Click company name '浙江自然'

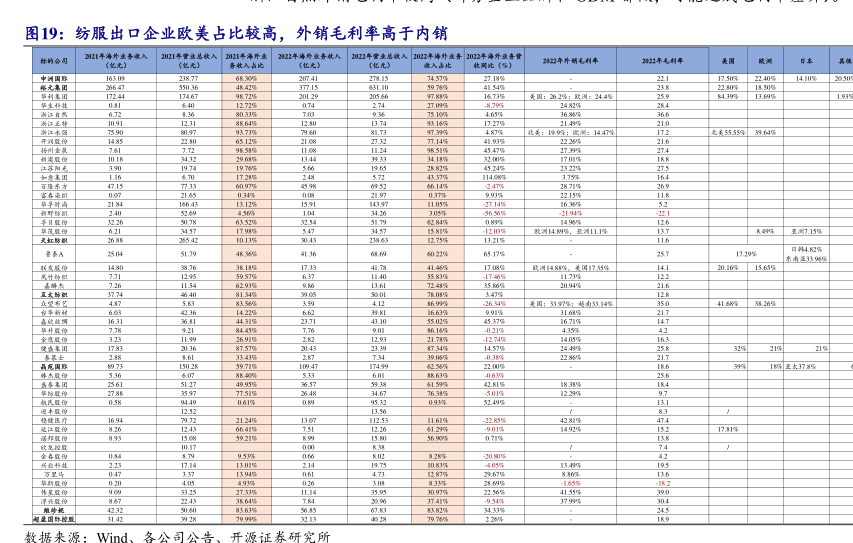click(54, 114)
